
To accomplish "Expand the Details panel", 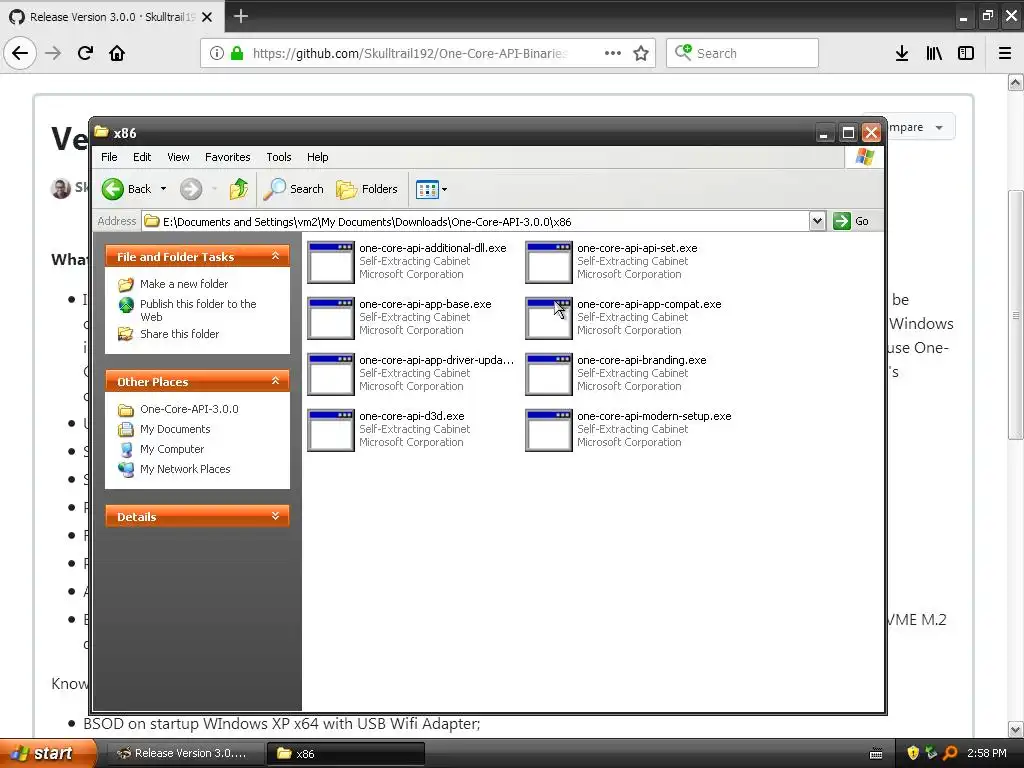I will [x=276, y=516].
